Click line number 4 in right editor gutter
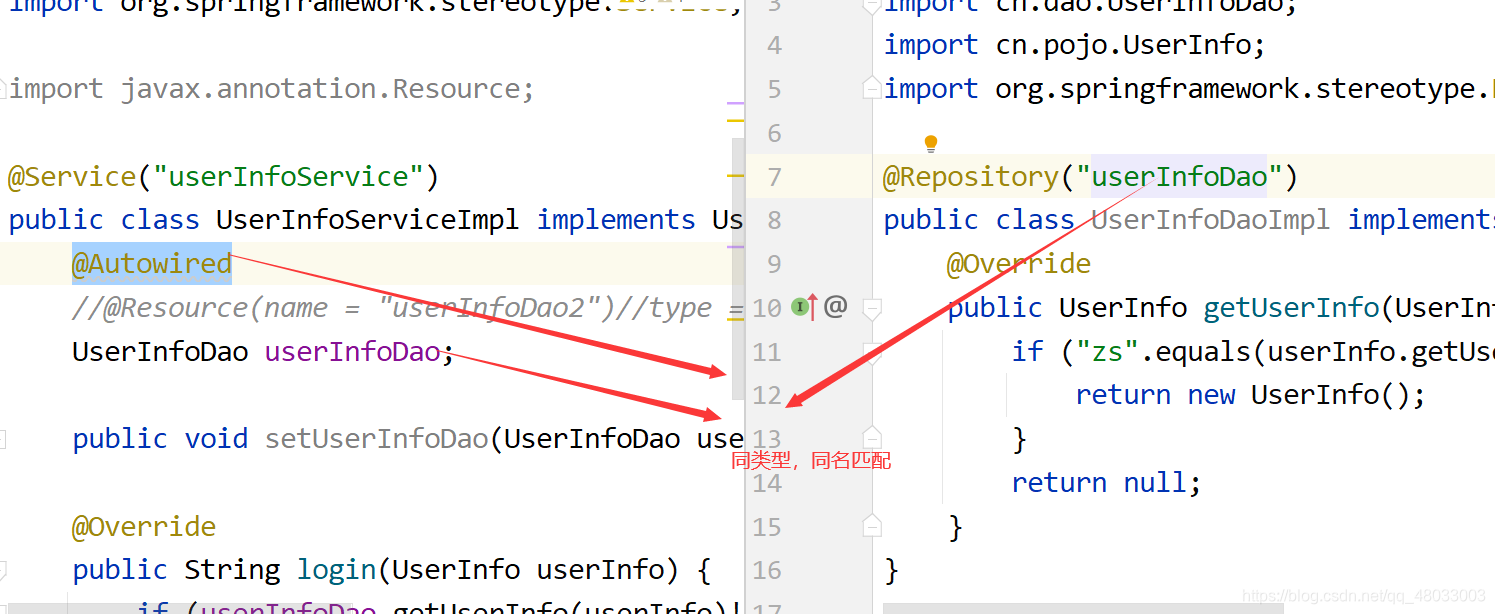The width and height of the screenshot is (1495, 614). (x=774, y=45)
